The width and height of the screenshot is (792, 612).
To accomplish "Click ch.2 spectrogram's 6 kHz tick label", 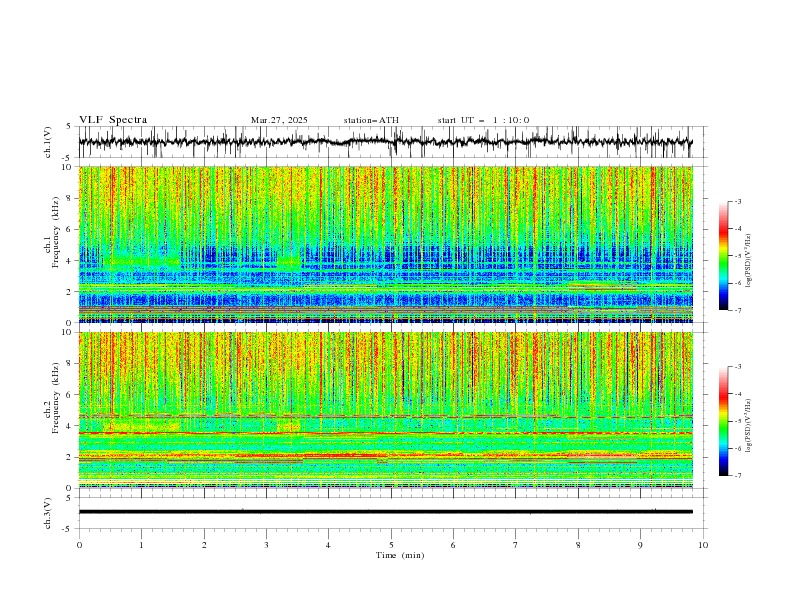I will 70,395.
